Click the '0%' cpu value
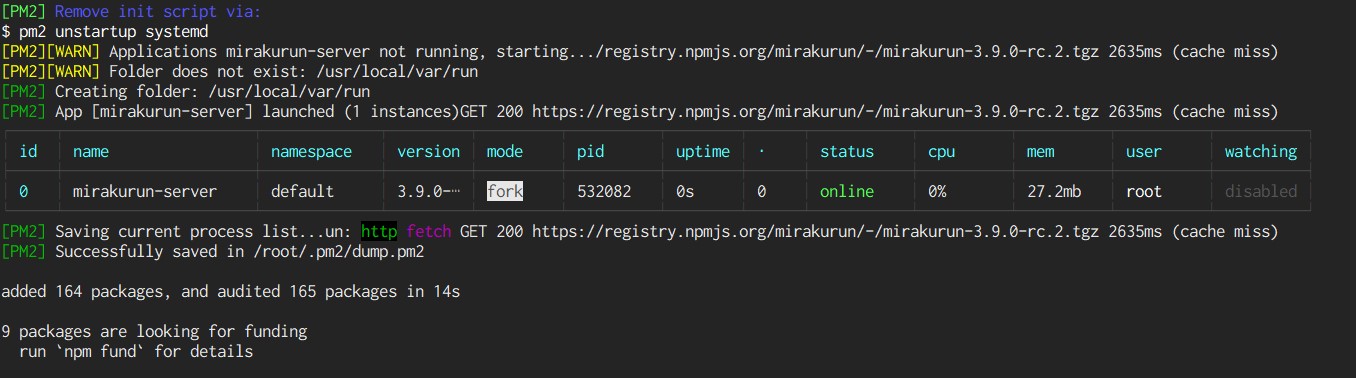1356x378 pixels. click(x=937, y=191)
